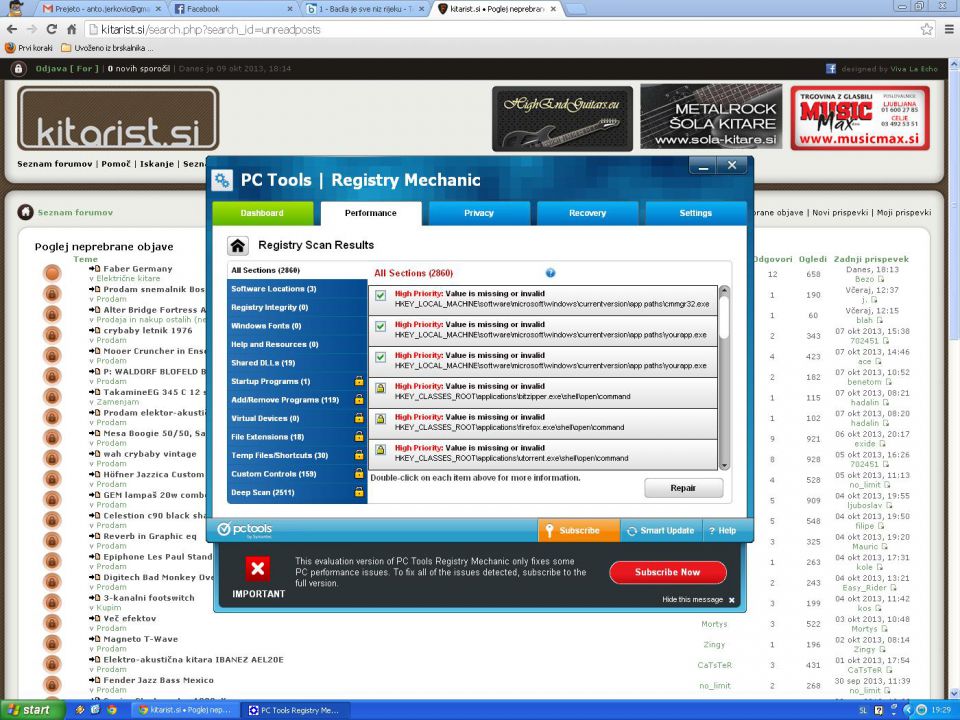Open the Fender Jazz Bass Mexico topic
This screenshot has width=960, height=720.
(x=158, y=680)
